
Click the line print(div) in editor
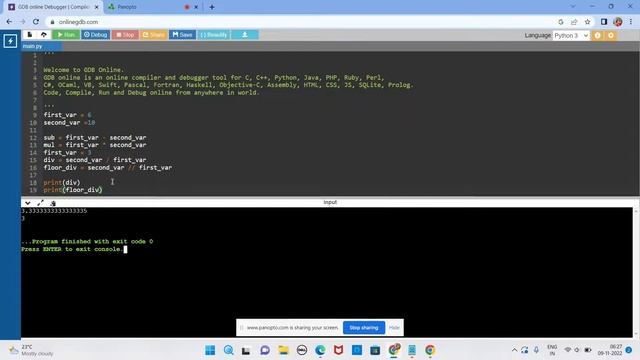pyautogui.click(x=62, y=182)
